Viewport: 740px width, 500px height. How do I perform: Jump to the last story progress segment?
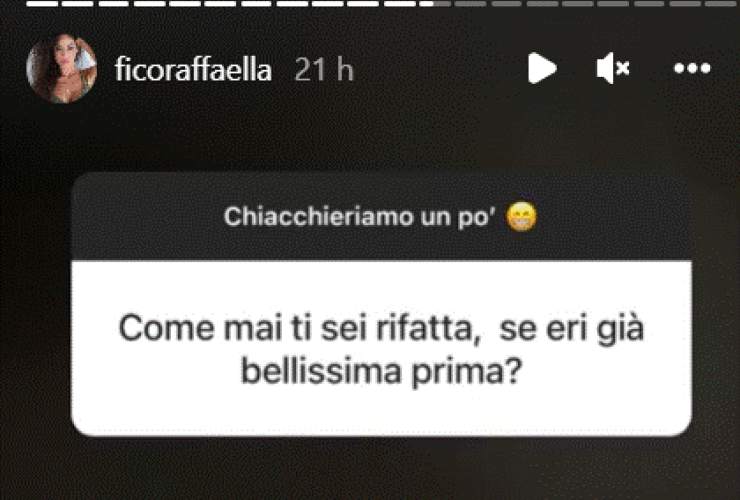coord(721,4)
